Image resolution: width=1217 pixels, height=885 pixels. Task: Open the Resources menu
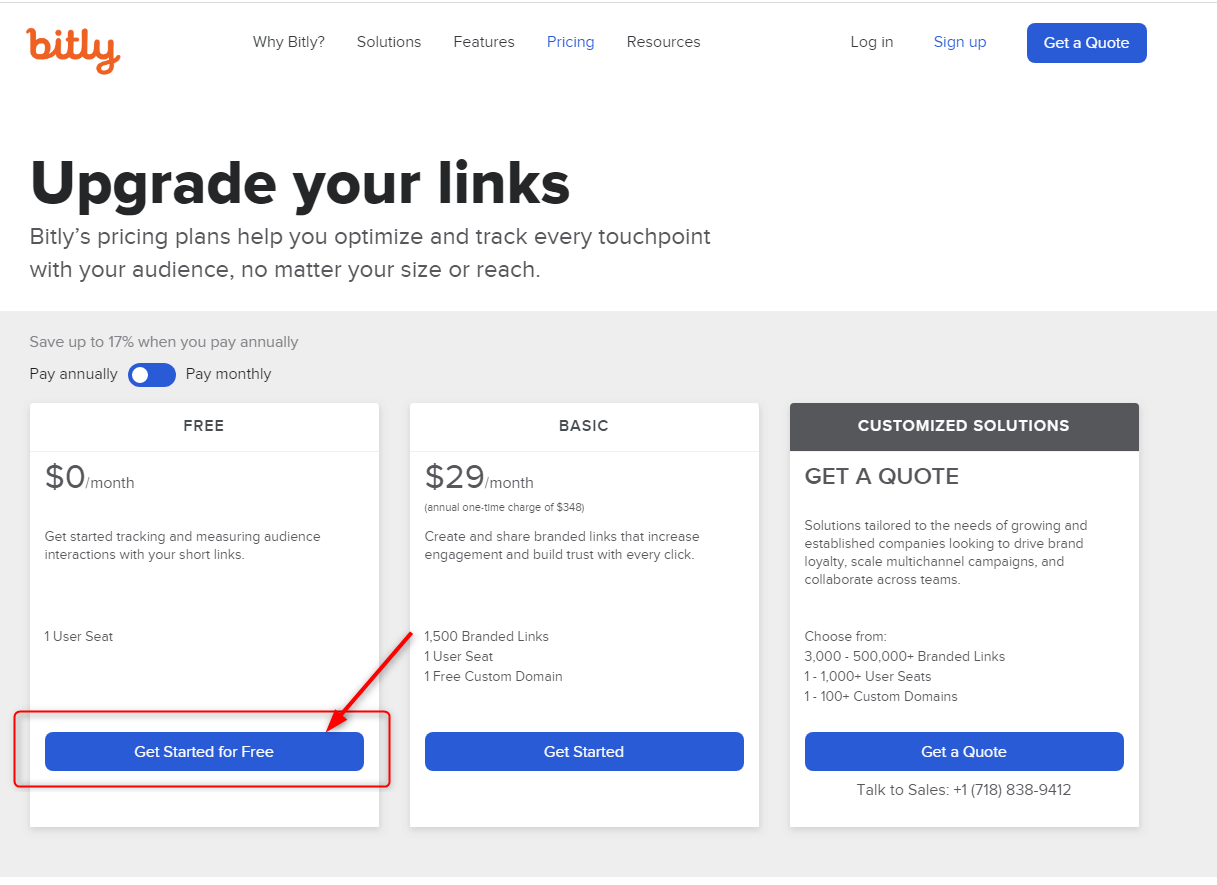coord(664,42)
